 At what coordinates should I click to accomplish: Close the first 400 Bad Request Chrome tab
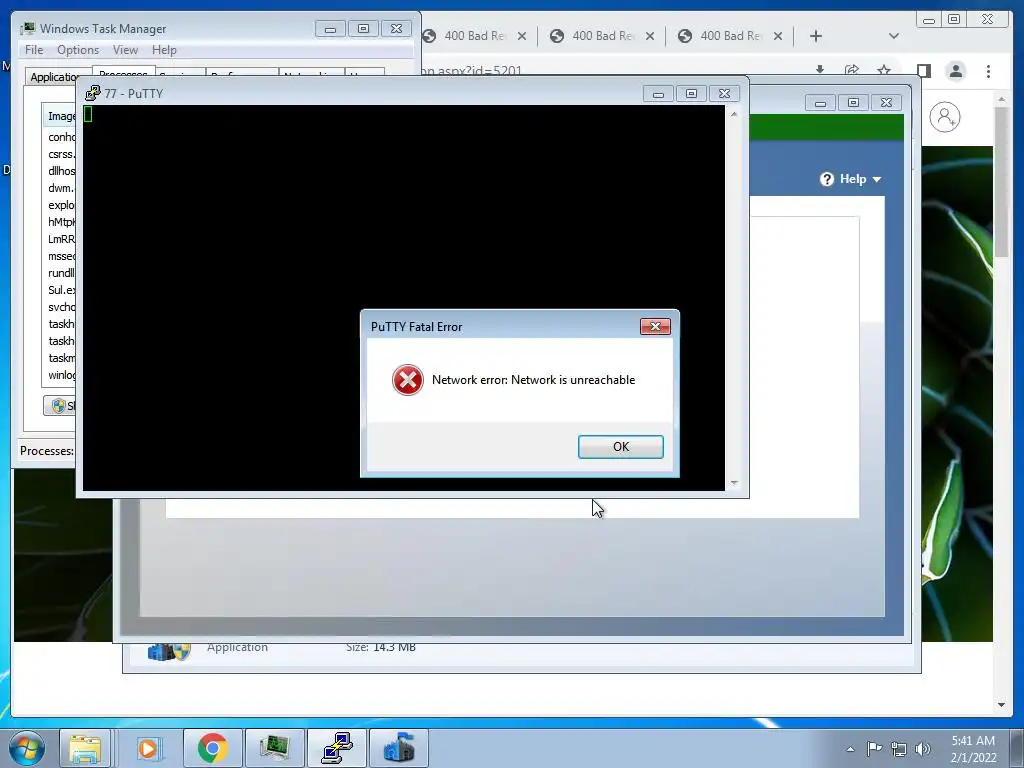coord(522,36)
